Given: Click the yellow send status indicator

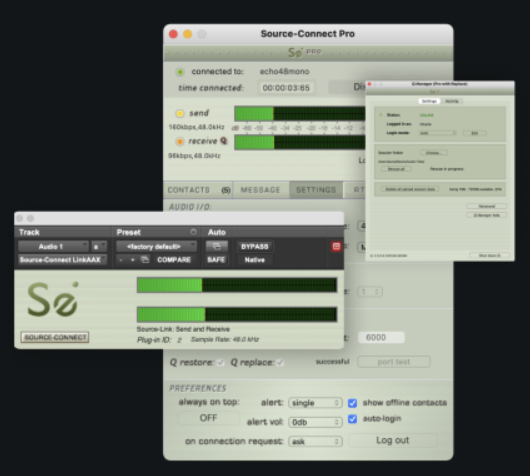Looking at the screenshot, I should pyautogui.click(x=180, y=113).
